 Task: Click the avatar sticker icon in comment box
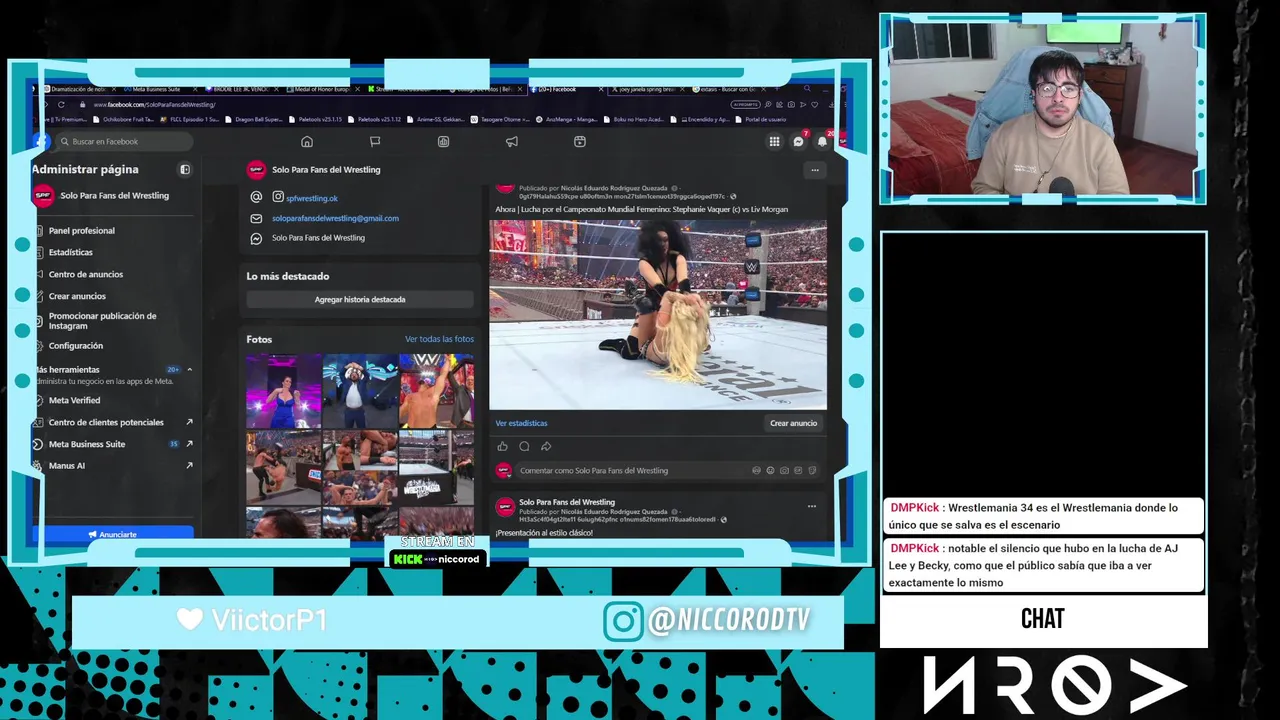(x=756, y=470)
